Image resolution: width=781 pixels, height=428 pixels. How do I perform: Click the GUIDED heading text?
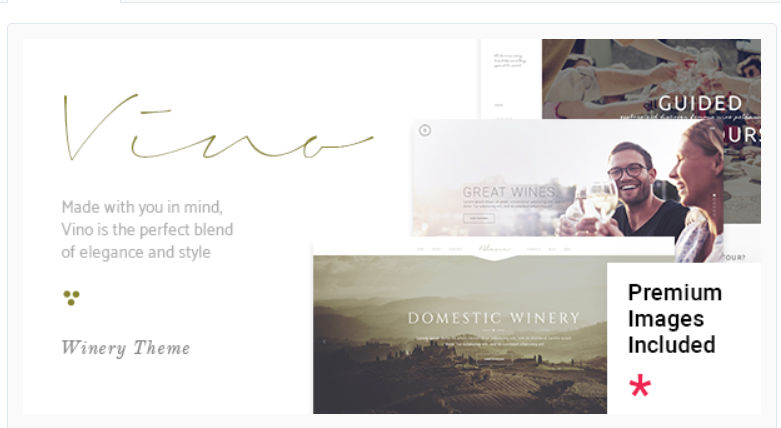click(700, 104)
